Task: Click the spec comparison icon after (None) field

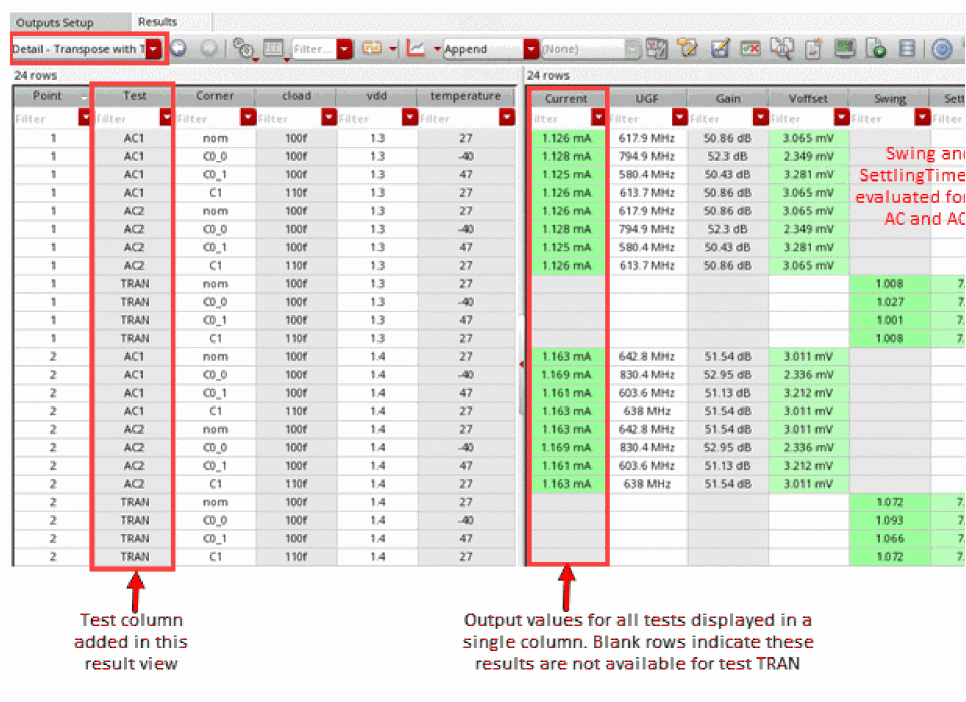Action: click(657, 48)
